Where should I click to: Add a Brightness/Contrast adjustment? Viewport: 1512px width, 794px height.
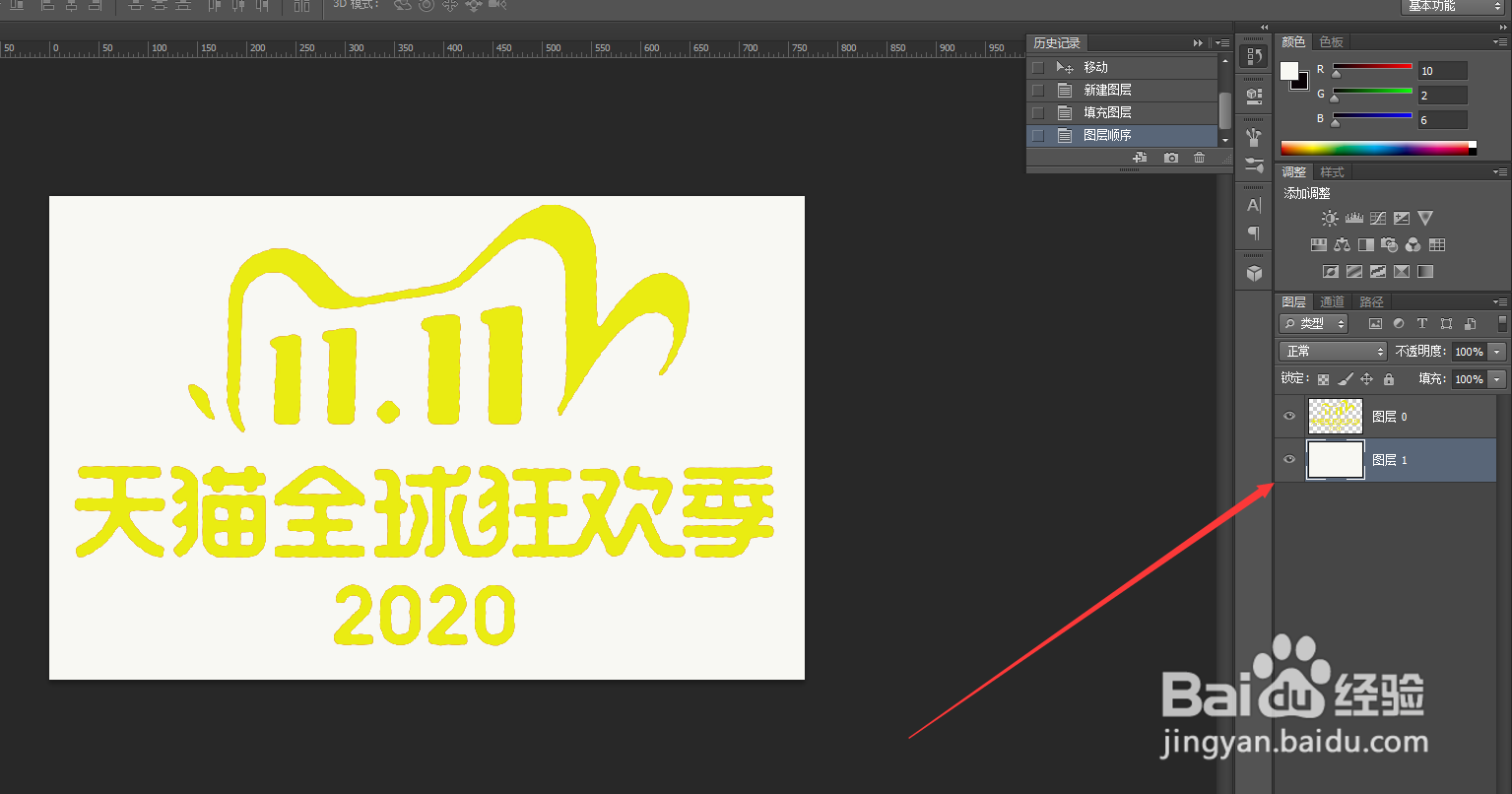pos(1330,219)
